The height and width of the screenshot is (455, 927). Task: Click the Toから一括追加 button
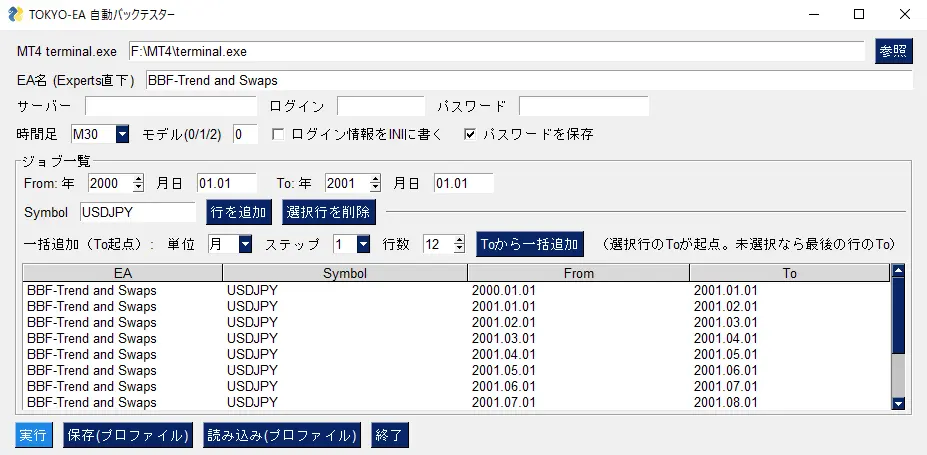click(x=530, y=244)
